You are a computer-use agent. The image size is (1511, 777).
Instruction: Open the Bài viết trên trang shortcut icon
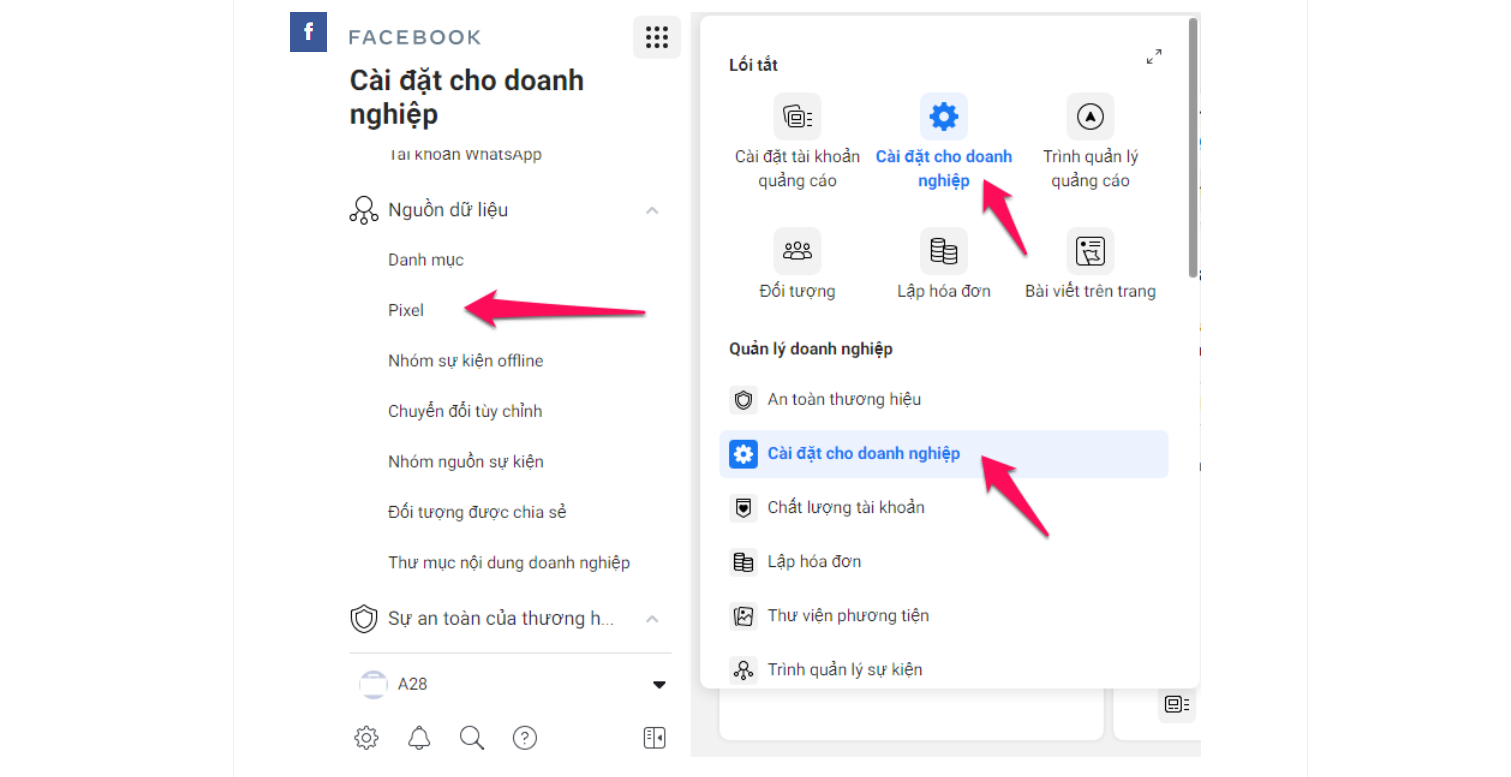[x=1090, y=251]
